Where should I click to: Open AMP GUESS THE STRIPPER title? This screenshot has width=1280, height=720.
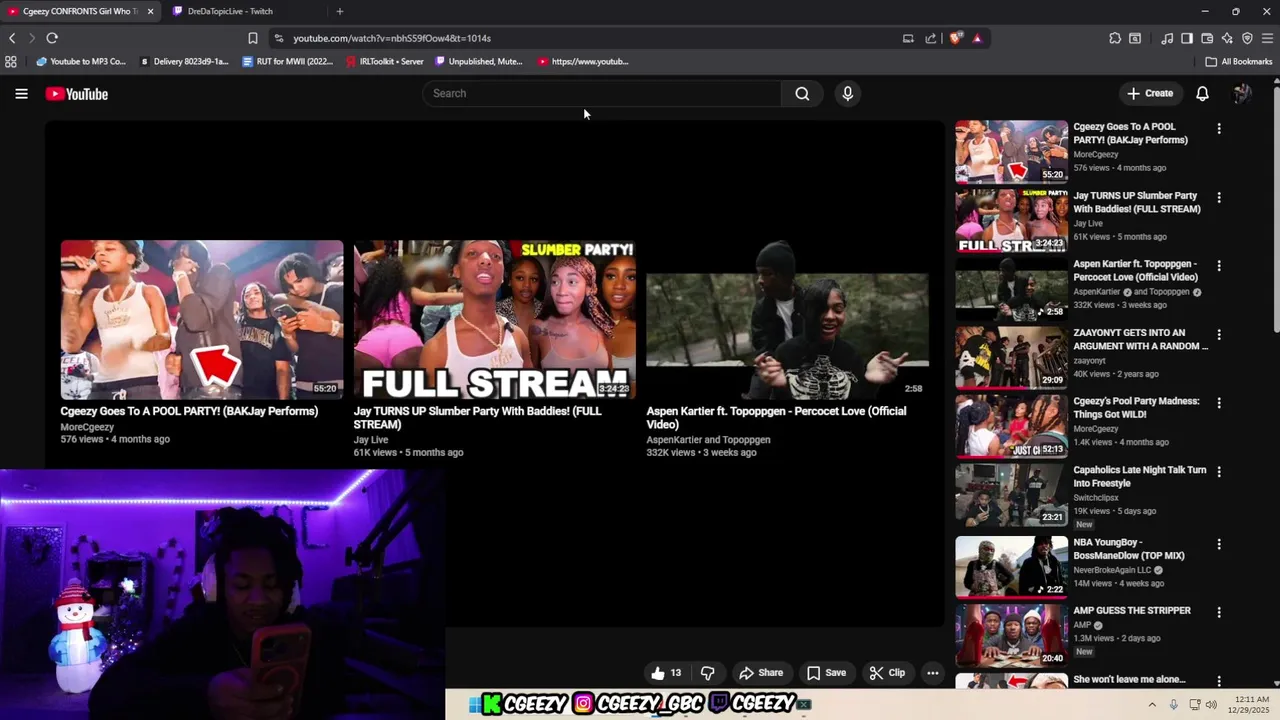[x=1132, y=610]
